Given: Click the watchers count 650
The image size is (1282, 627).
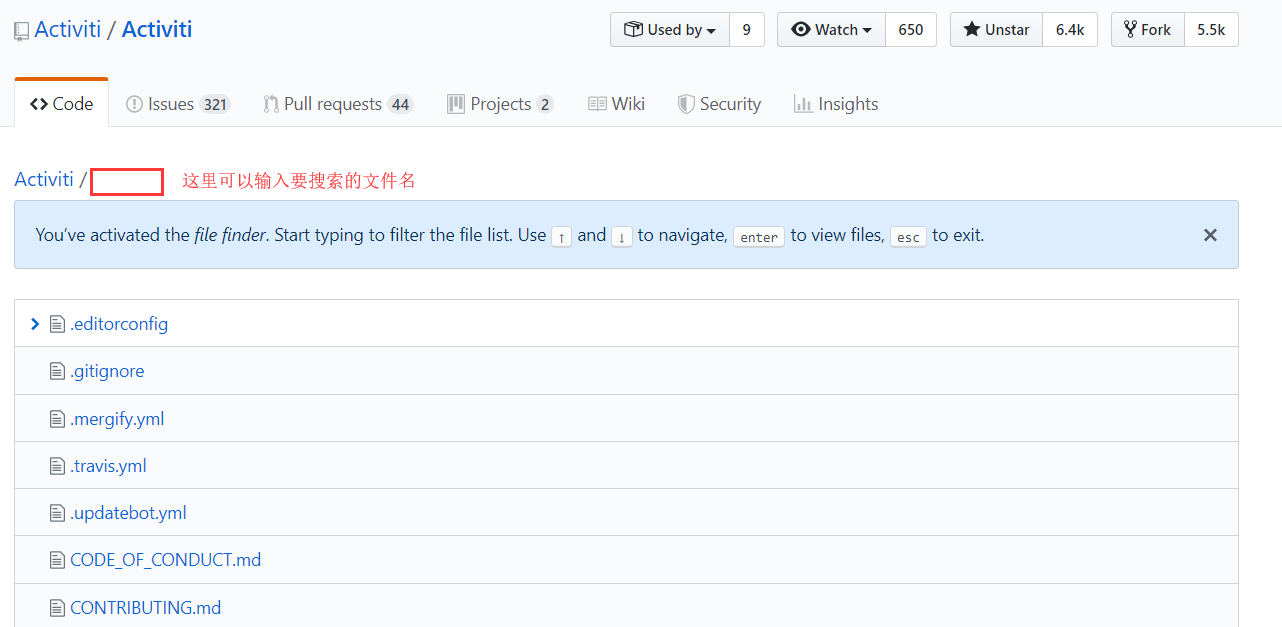Looking at the screenshot, I should click(911, 30).
